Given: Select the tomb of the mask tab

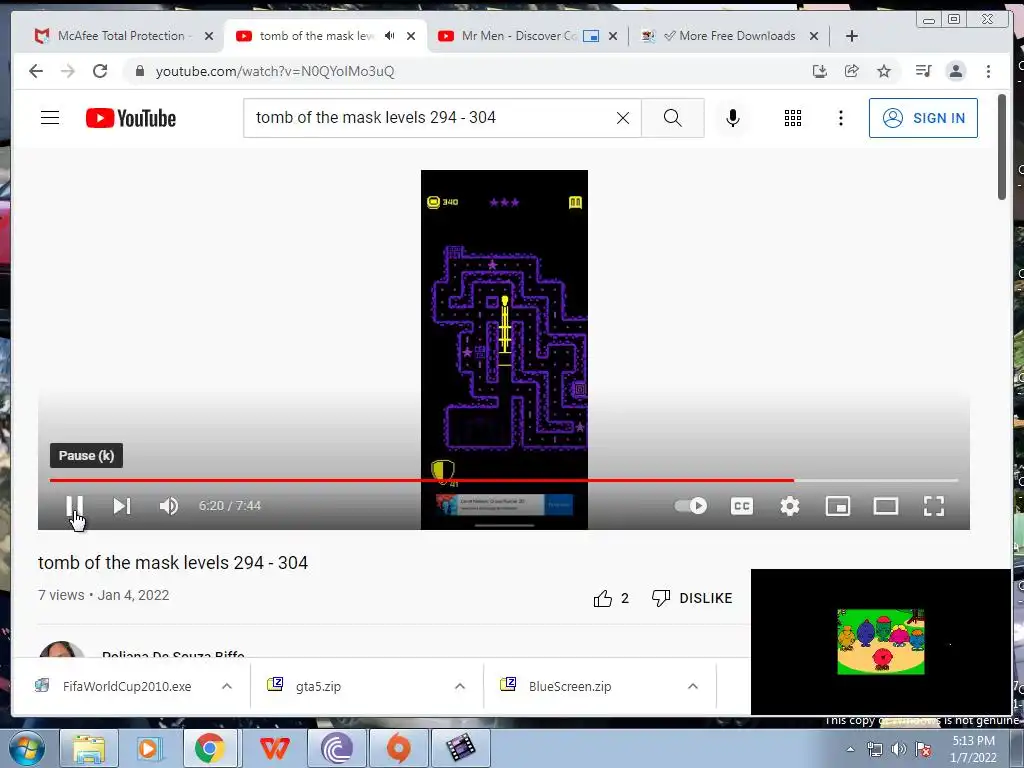Looking at the screenshot, I should pyautogui.click(x=316, y=36).
